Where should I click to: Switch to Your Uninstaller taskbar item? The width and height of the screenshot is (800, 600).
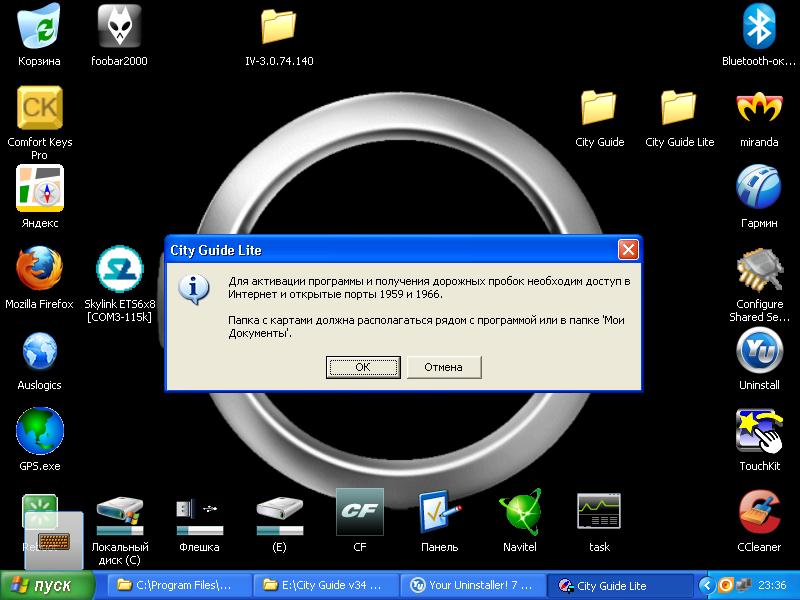pyautogui.click(x=473, y=585)
